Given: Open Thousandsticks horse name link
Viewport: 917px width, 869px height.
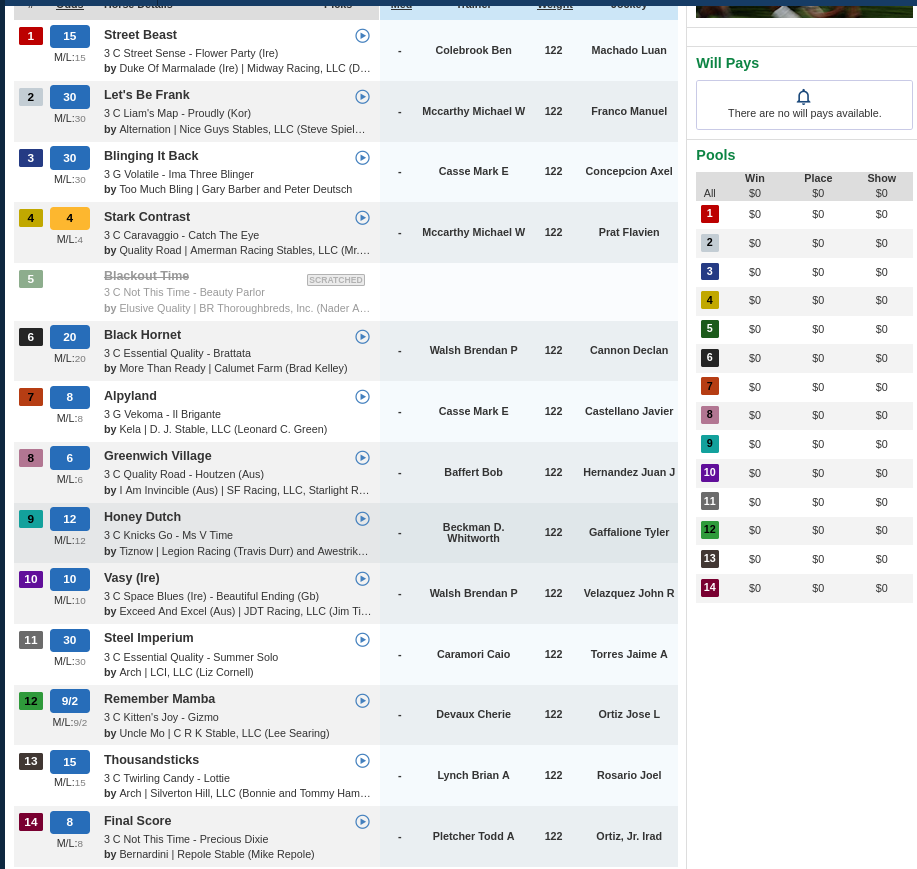Looking at the screenshot, I should [151, 760].
